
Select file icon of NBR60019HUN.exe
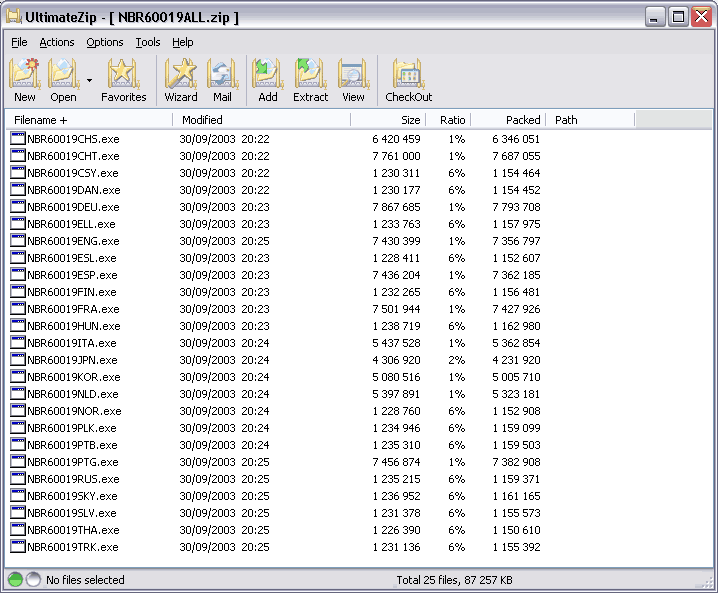(x=18, y=326)
